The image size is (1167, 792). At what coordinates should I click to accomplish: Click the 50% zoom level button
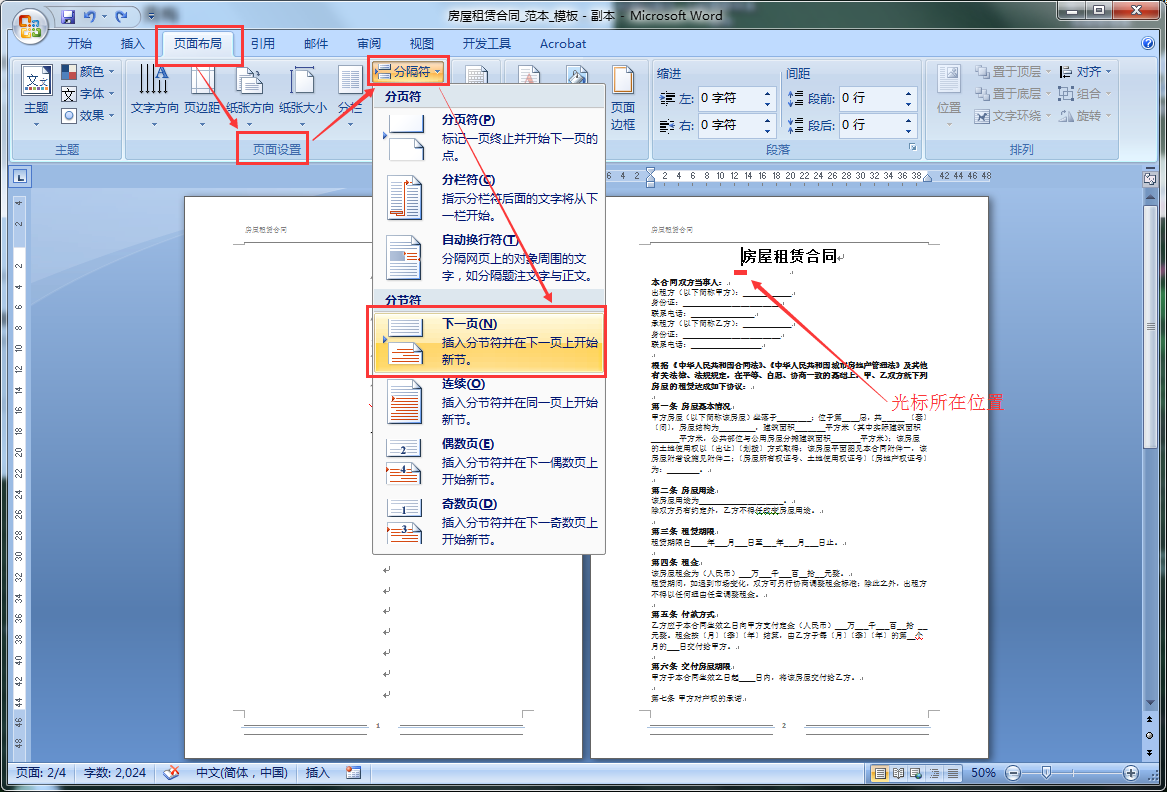983,773
